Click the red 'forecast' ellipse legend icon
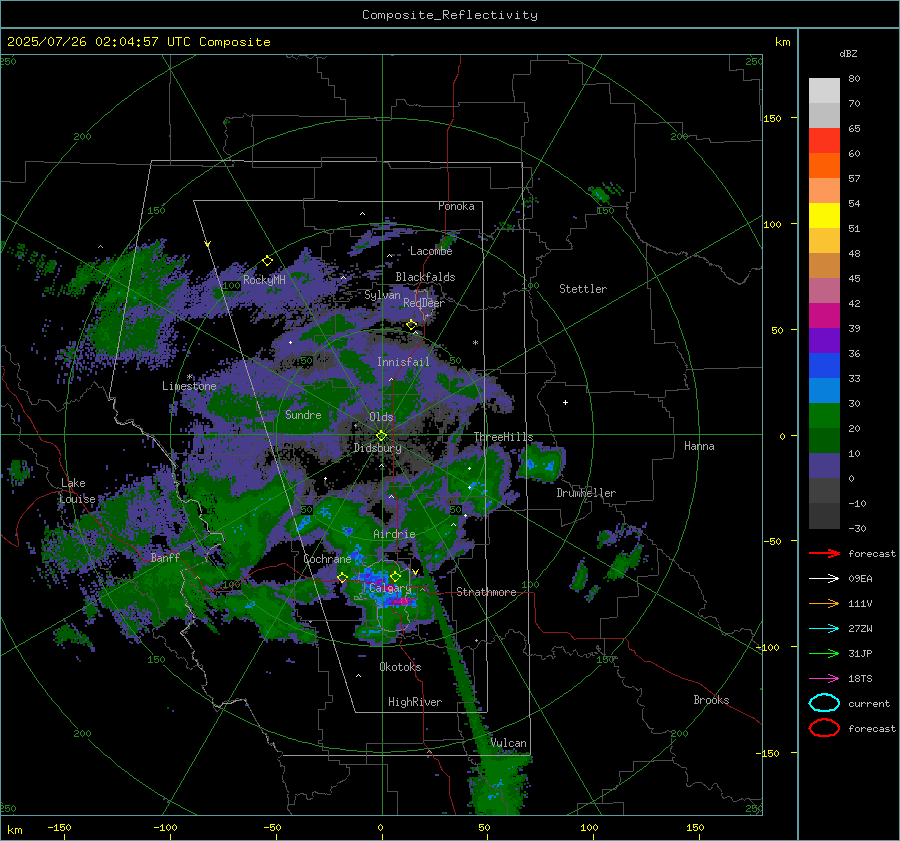The width and height of the screenshot is (900, 841). pyautogui.click(x=824, y=728)
